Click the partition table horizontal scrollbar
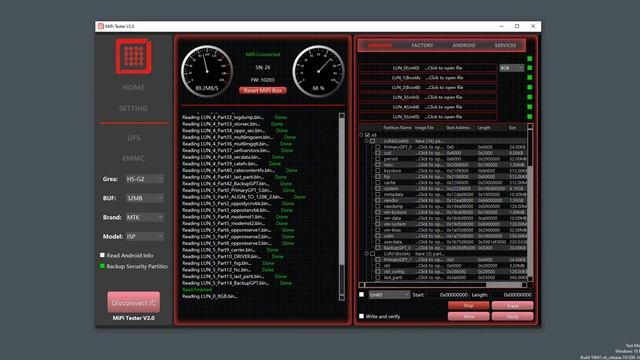 [444, 285]
